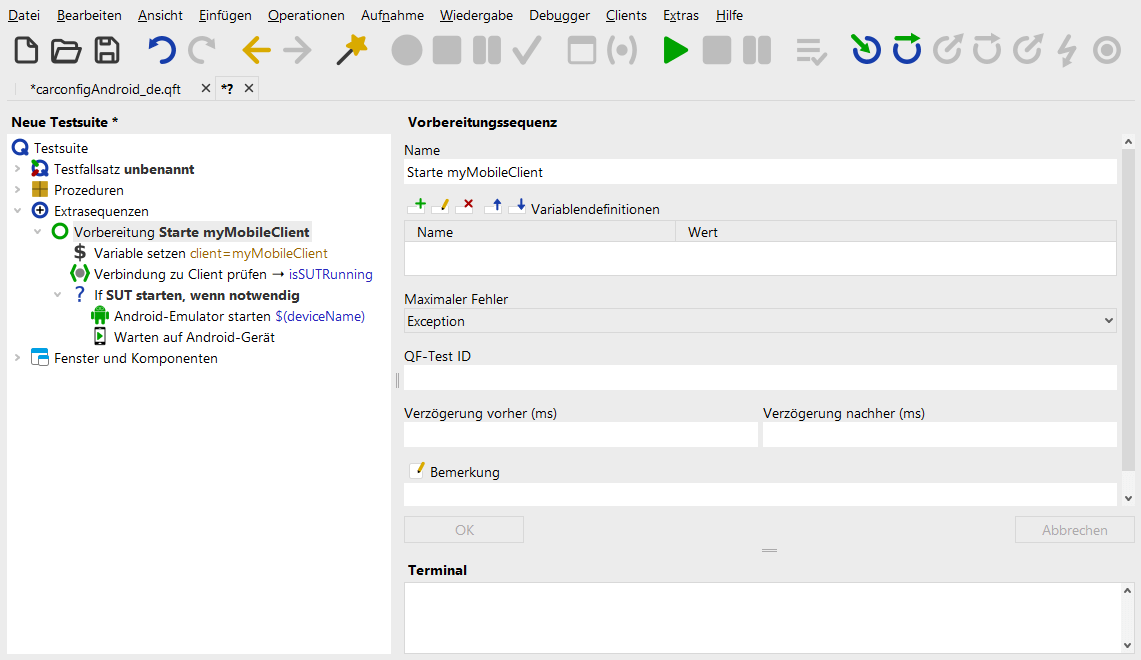Click Terminal scrollbar up arrow
Image resolution: width=1141 pixels, height=660 pixels.
(x=1128, y=590)
